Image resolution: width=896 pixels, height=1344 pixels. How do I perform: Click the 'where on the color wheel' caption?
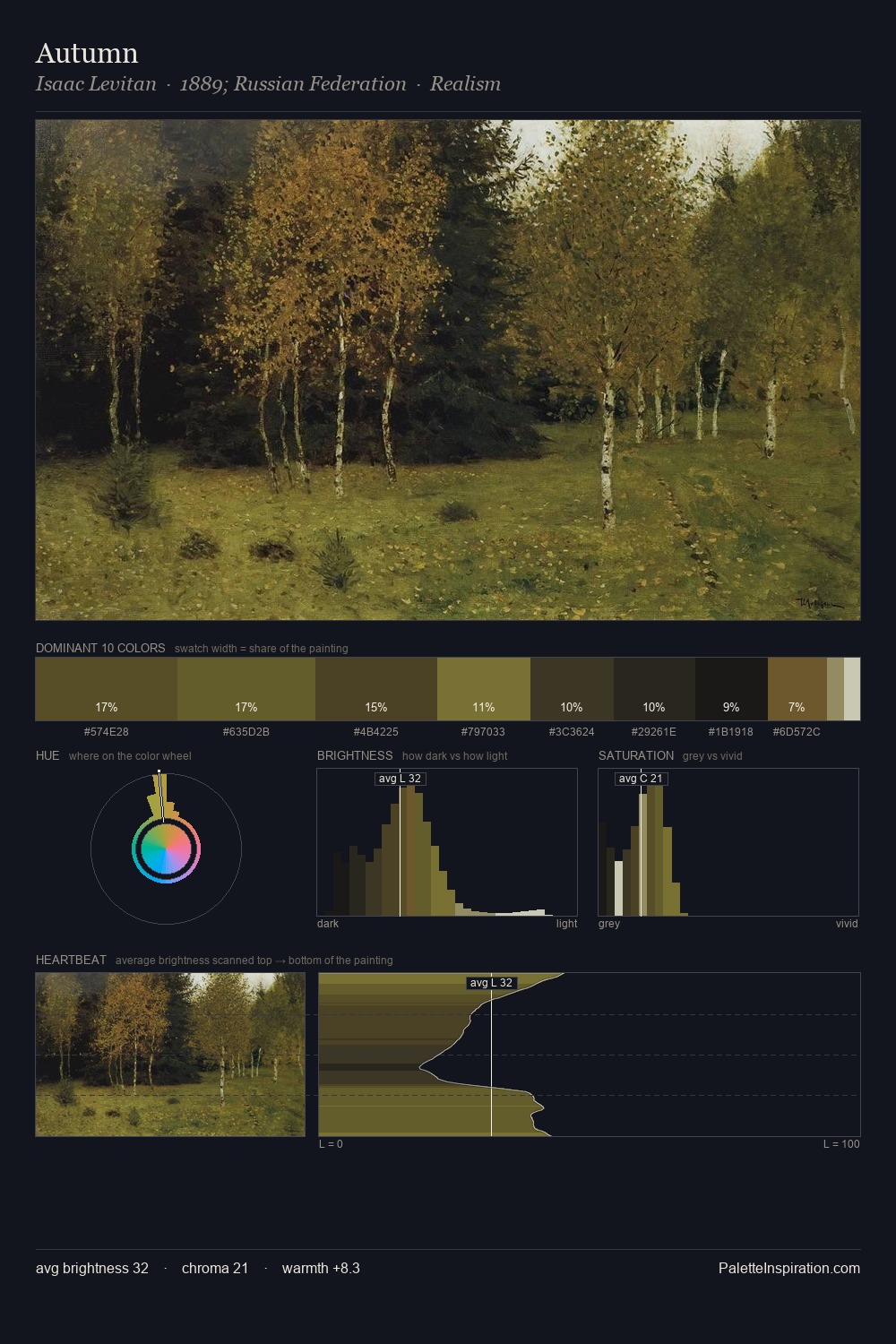pyautogui.click(x=130, y=756)
